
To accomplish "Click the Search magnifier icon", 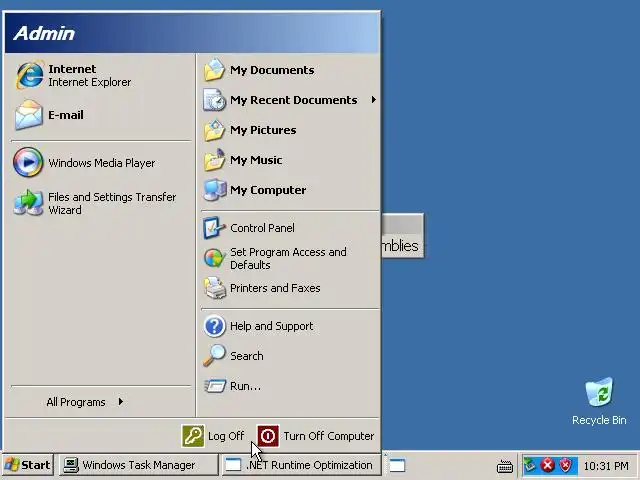I will point(214,356).
